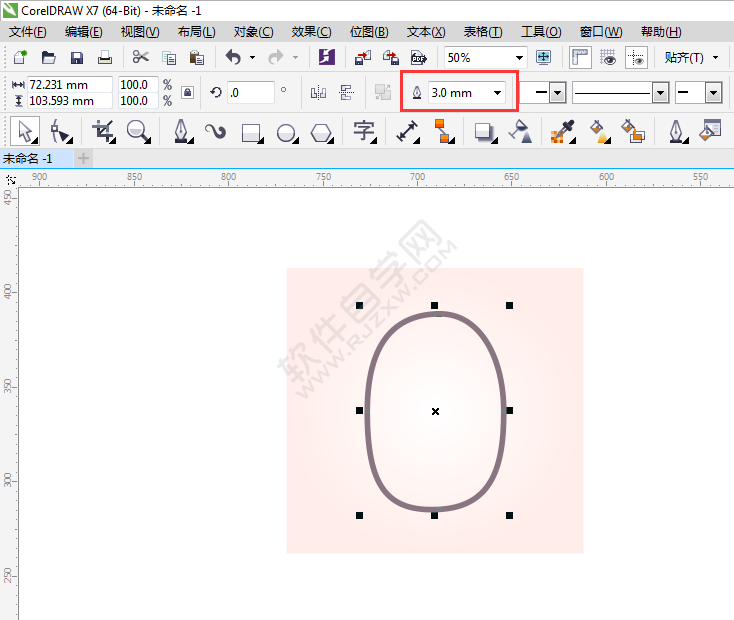Viewport: 734px width, 620px height.
Task: Undo the last action with the arrow icon
Action: click(233, 57)
